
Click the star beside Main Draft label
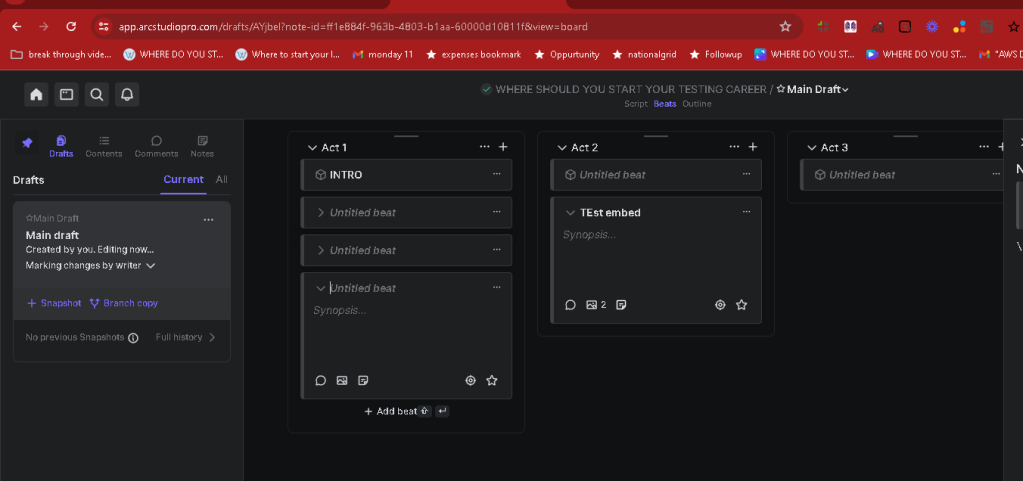coord(780,89)
